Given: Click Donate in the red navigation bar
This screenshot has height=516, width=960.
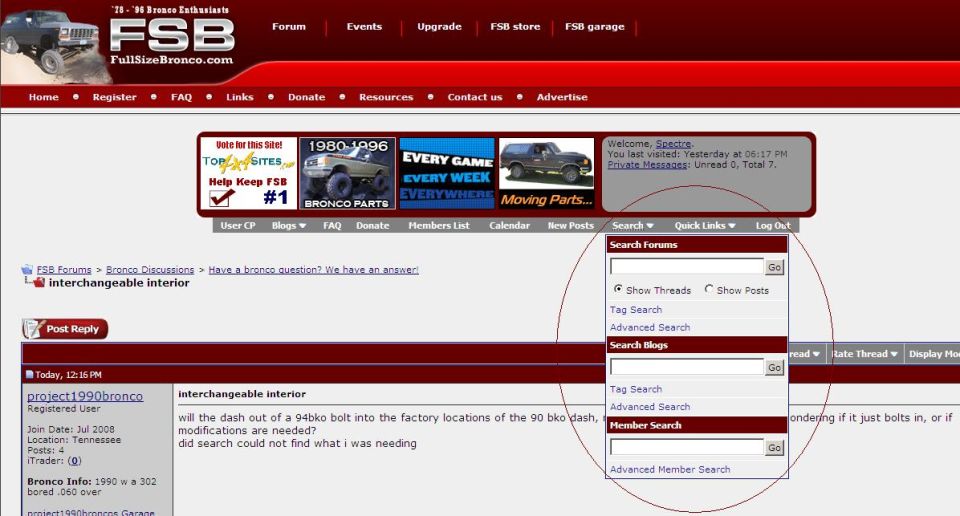Looking at the screenshot, I should [x=306, y=97].
